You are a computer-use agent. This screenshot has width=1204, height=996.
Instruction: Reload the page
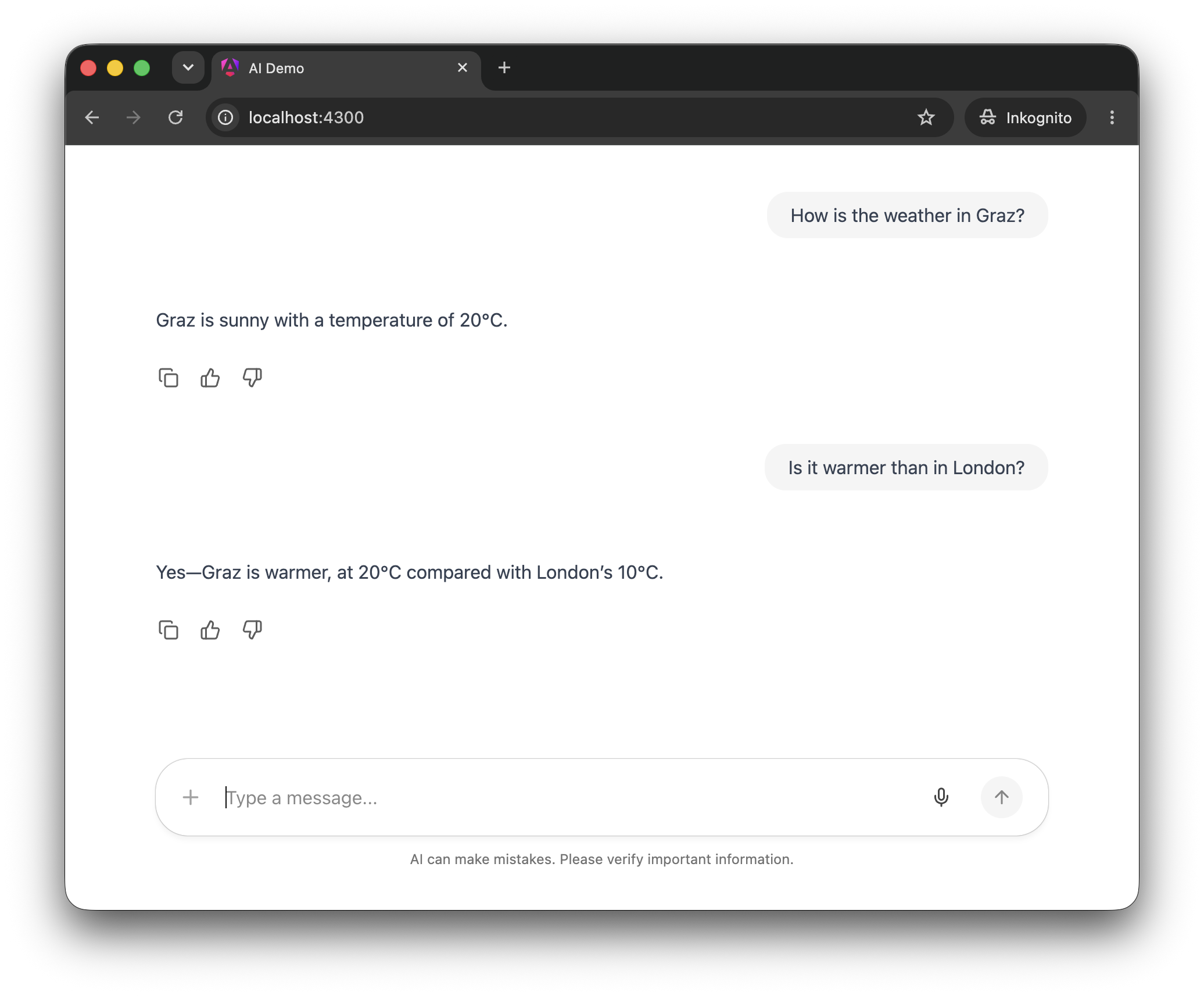[175, 118]
